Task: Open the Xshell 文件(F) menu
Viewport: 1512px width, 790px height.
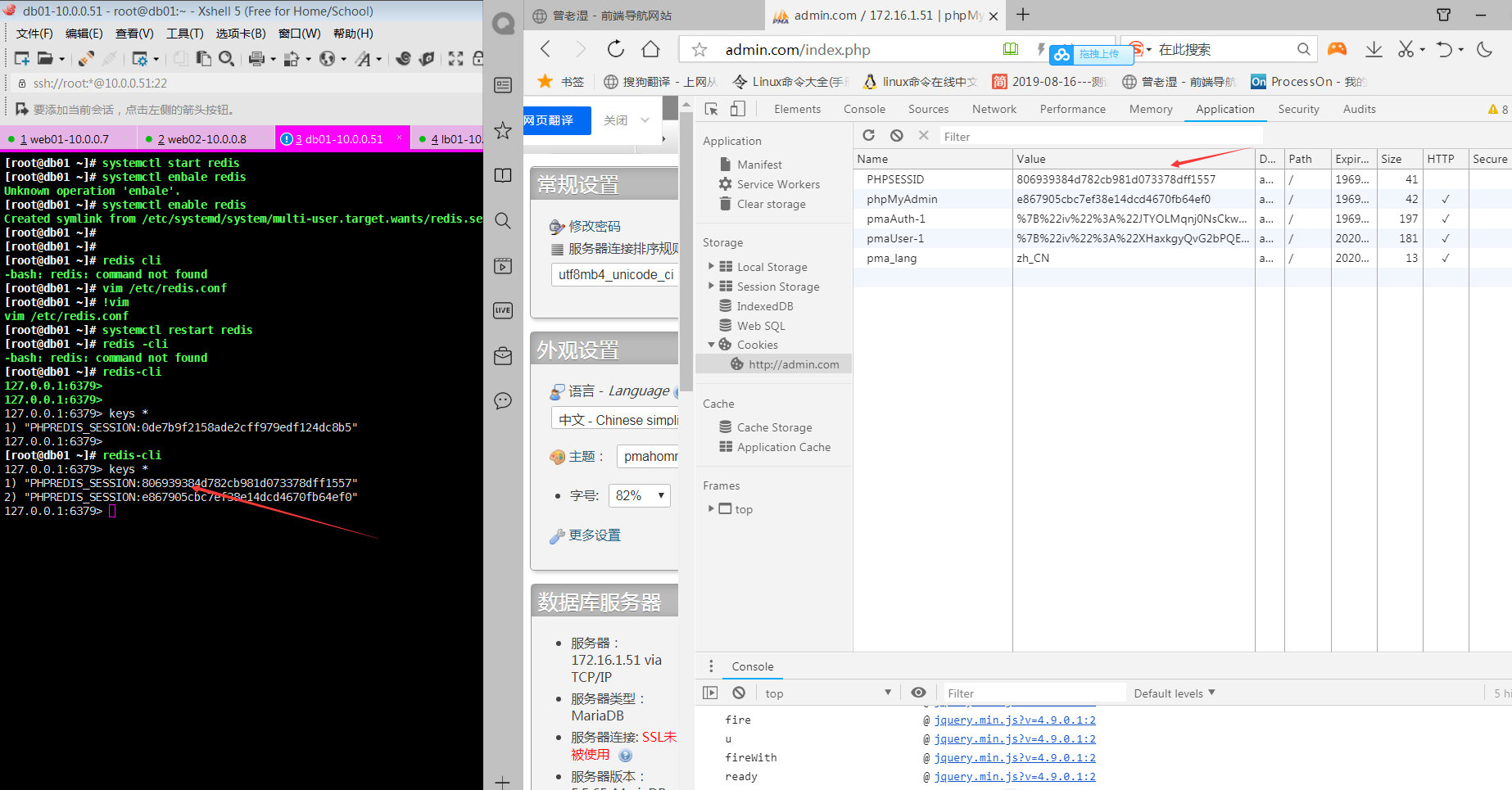Action: pos(34,34)
